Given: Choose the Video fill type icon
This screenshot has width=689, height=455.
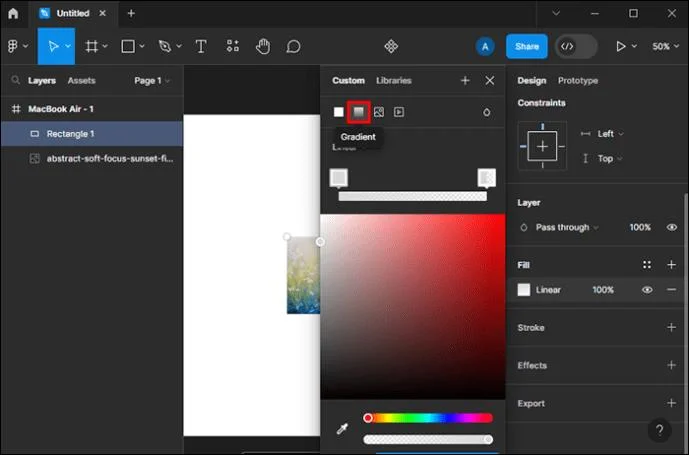Looking at the screenshot, I should click(399, 112).
